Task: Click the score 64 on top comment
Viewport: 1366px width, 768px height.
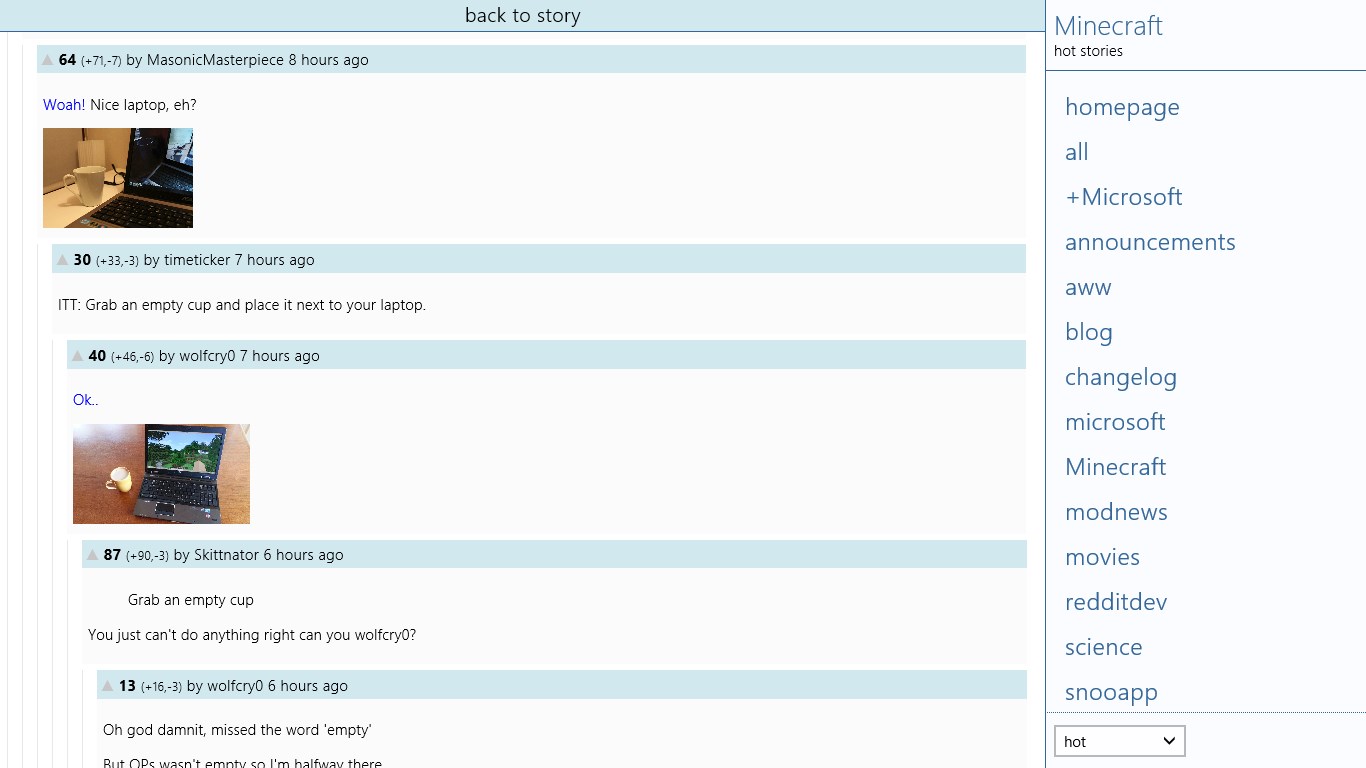Action: tap(67, 60)
